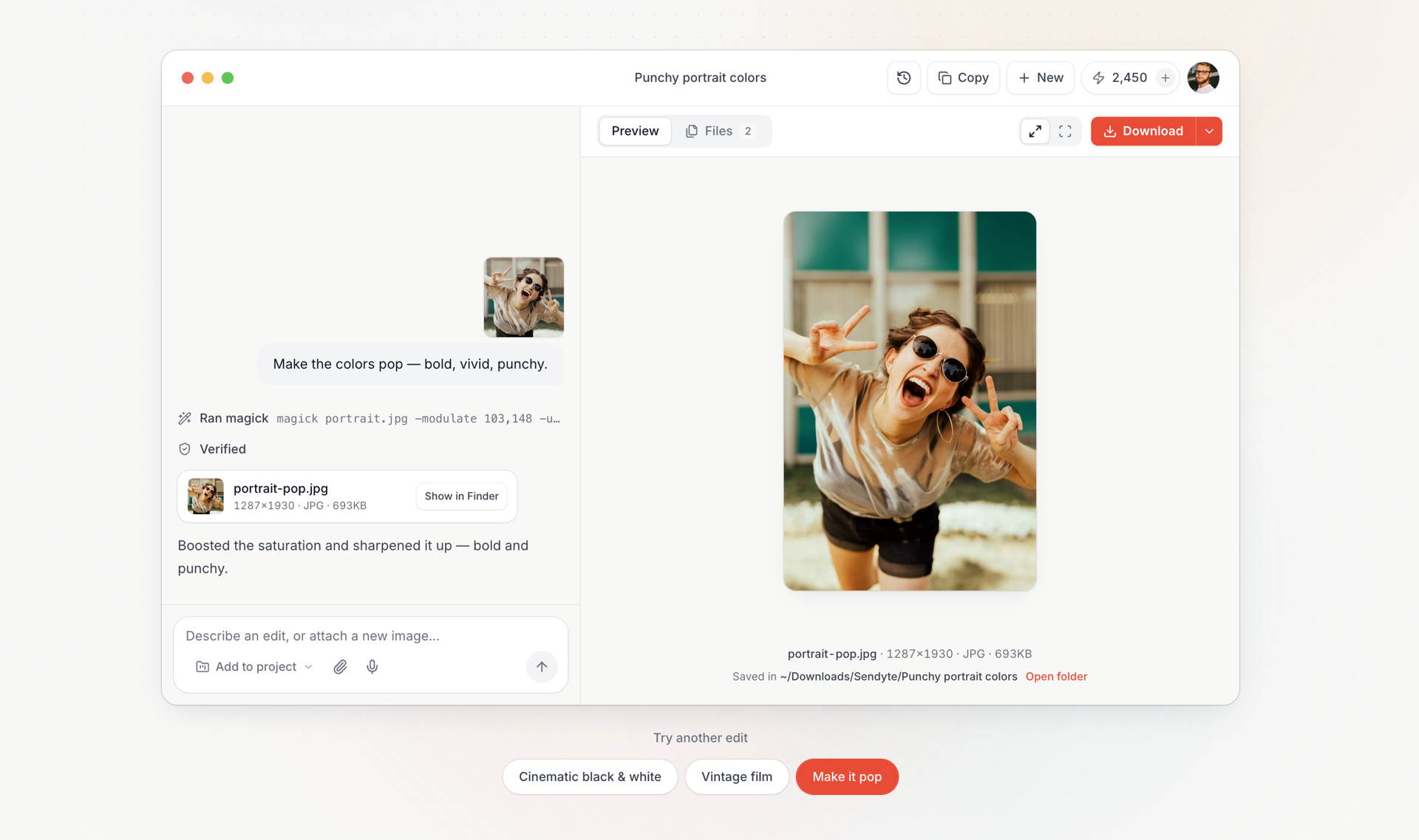The image size is (1419, 840).
Task: Click the magic wand icon
Action: tap(185, 418)
